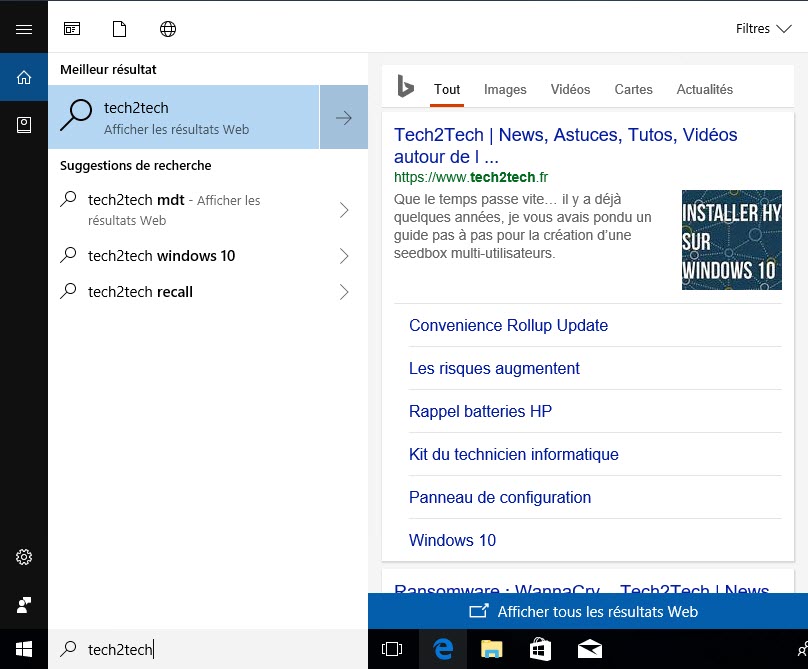Image resolution: width=808 pixels, height=669 pixels.
Task: Open File Explorer from taskbar
Action: pos(492,649)
